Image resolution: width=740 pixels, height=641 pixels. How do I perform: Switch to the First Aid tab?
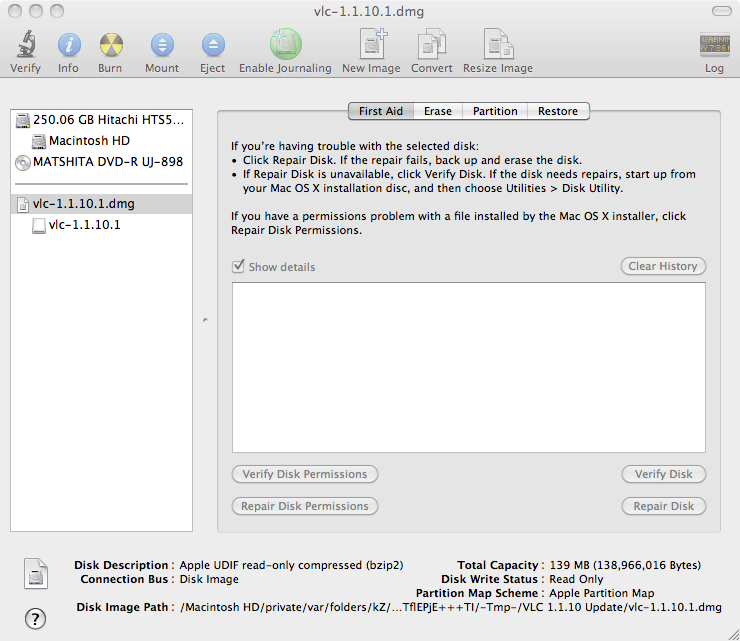381,111
